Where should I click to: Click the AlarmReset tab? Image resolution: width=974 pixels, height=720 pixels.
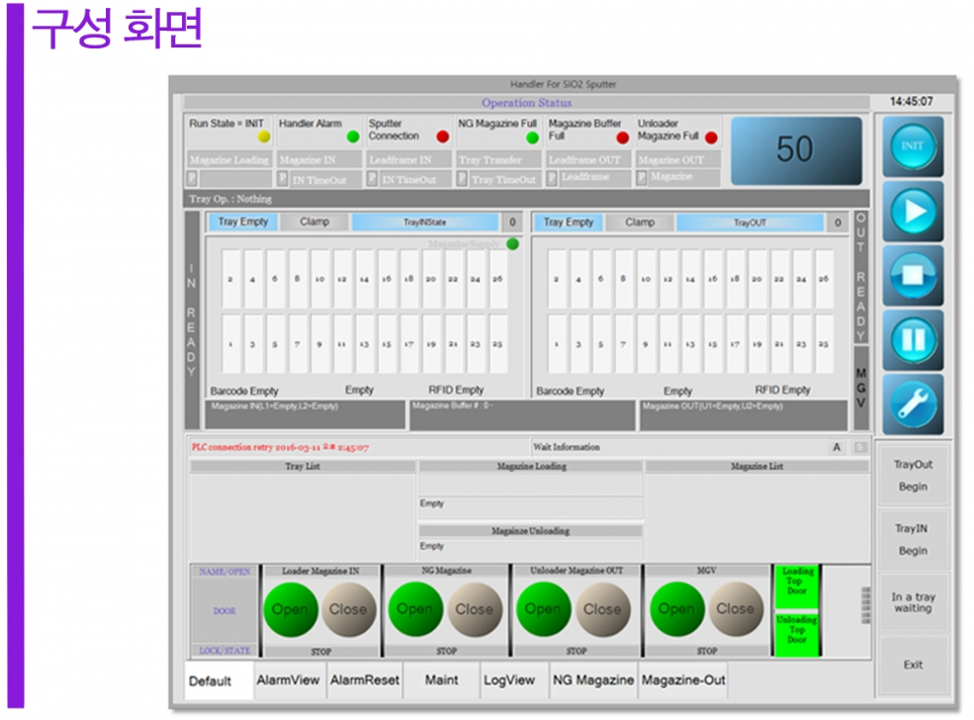tap(365, 680)
